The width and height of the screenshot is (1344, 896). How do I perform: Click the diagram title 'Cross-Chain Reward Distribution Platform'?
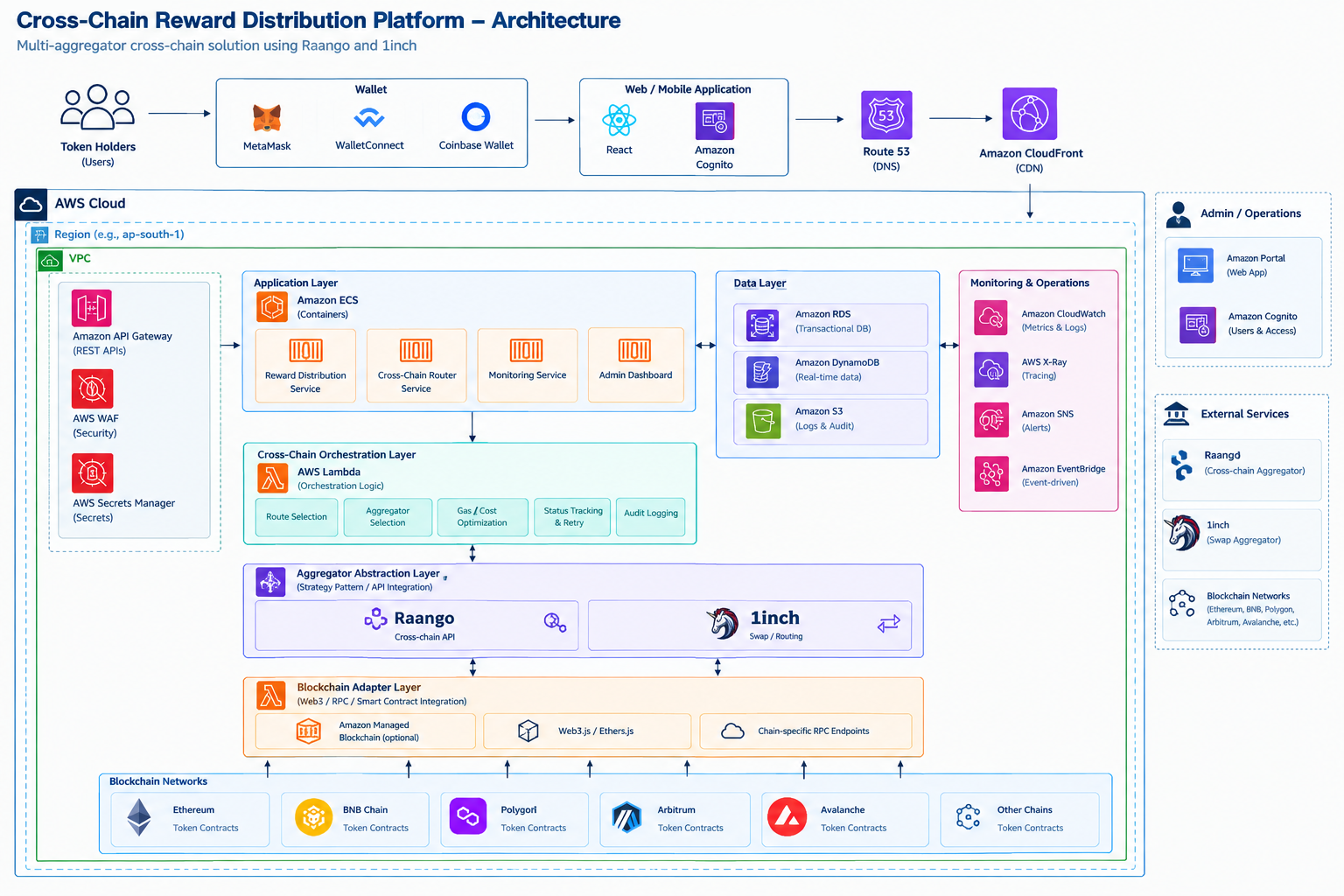click(x=240, y=20)
